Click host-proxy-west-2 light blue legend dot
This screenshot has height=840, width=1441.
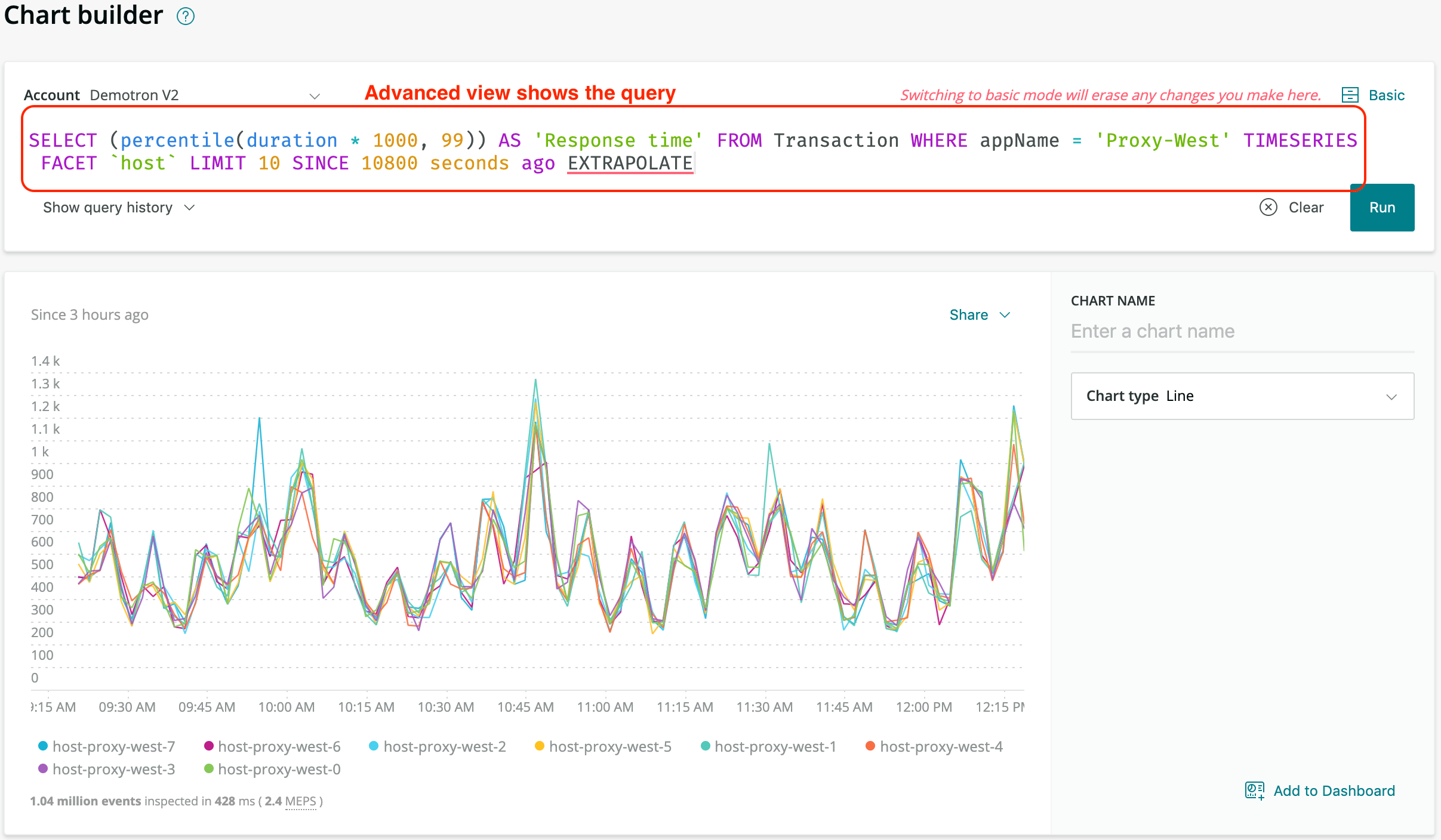[374, 746]
